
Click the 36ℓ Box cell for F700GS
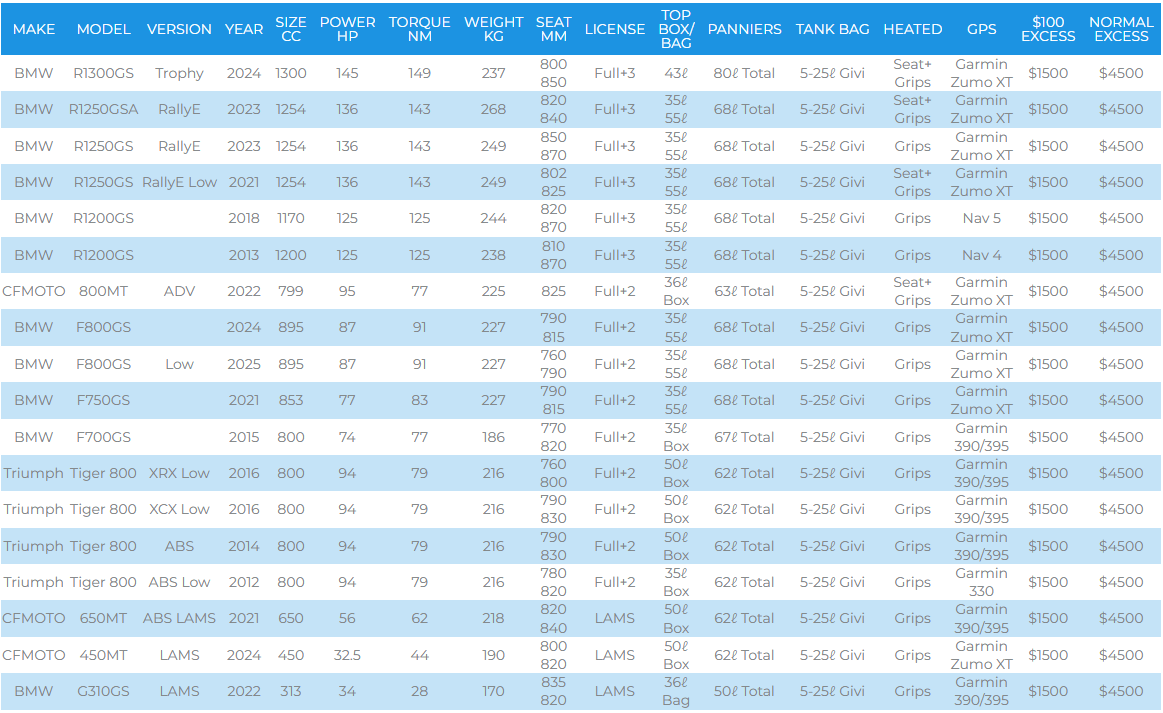(676, 437)
